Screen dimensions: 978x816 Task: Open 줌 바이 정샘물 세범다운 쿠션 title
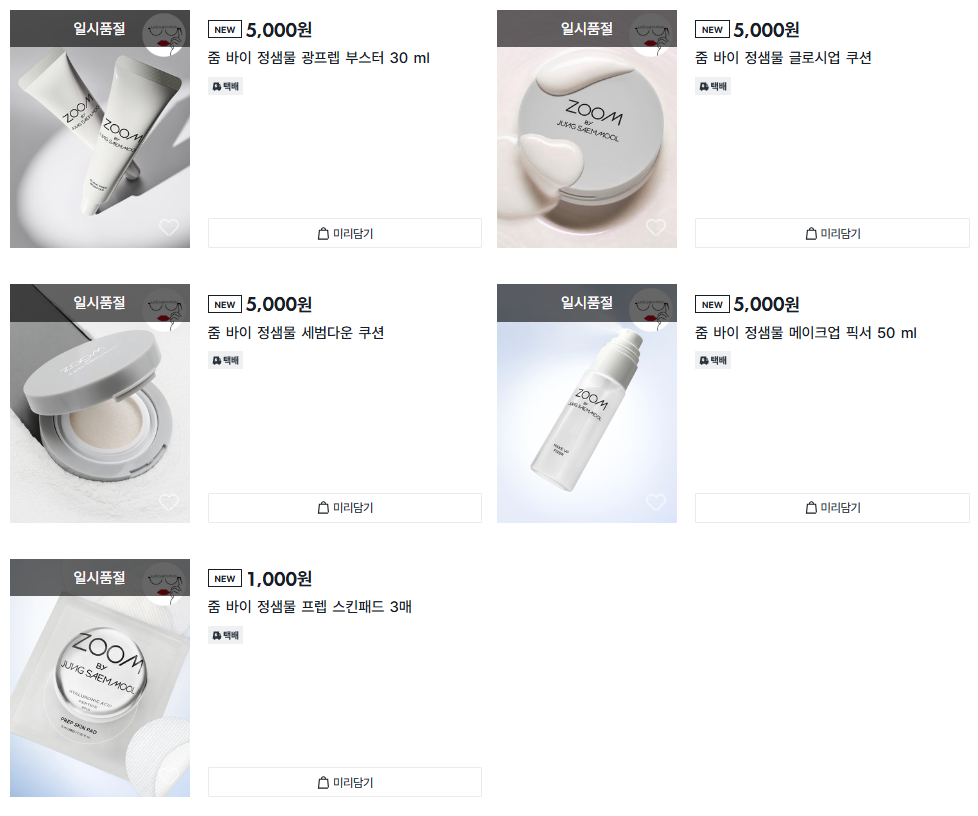click(x=296, y=333)
